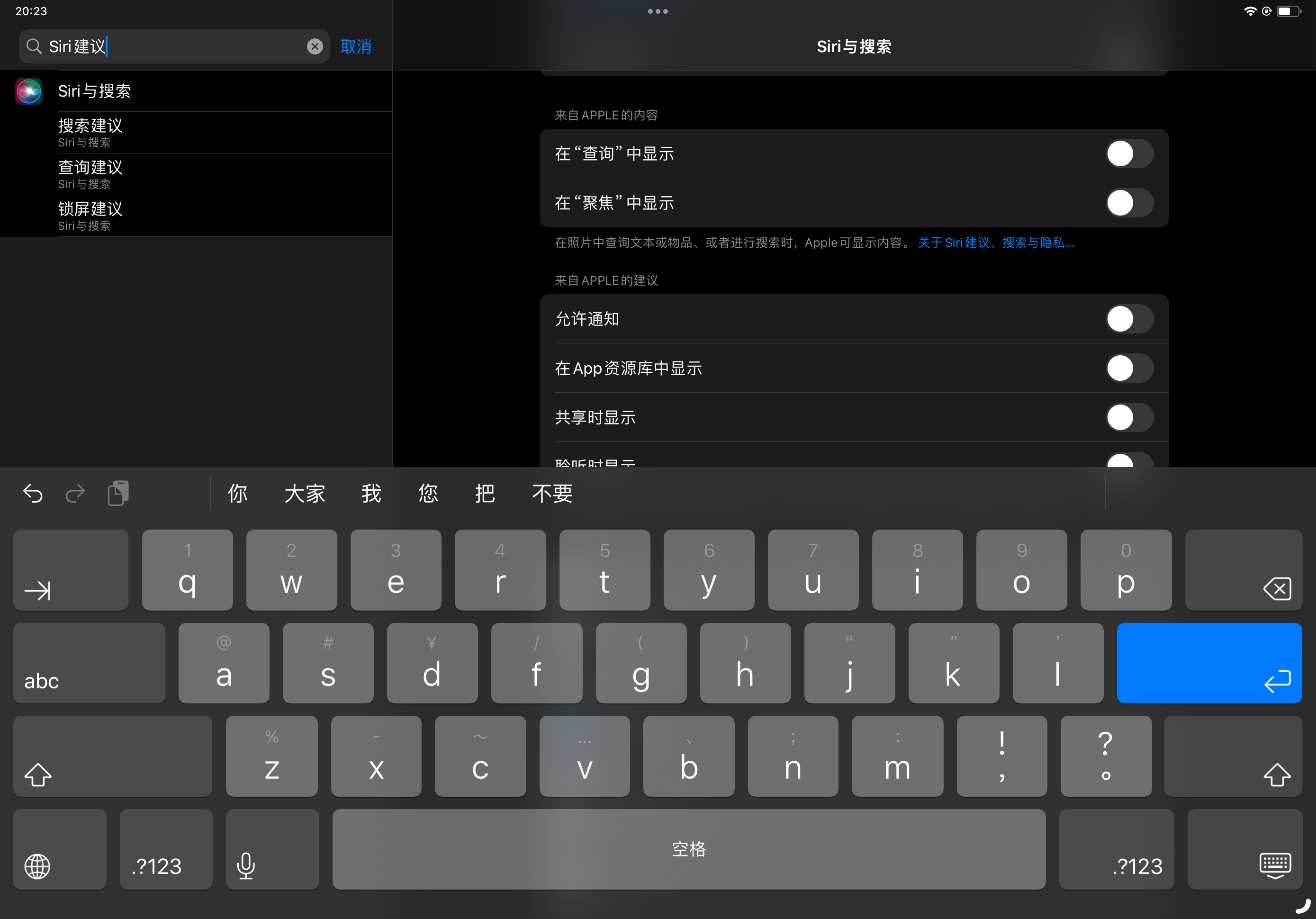The height and width of the screenshot is (919, 1316).
Task: Tap the keyboard paste clipboard icon
Action: point(118,493)
